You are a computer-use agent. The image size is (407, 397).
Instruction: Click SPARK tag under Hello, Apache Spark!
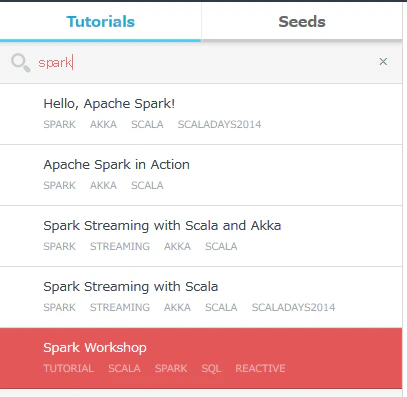(x=59, y=124)
